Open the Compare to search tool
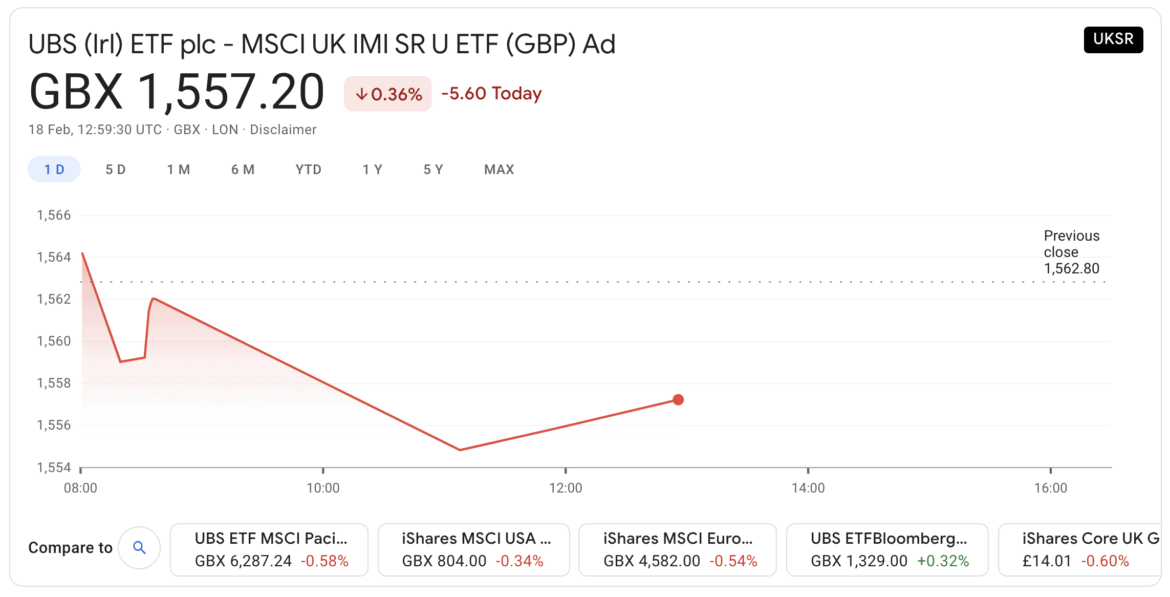The image size is (1170, 597). point(139,547)
